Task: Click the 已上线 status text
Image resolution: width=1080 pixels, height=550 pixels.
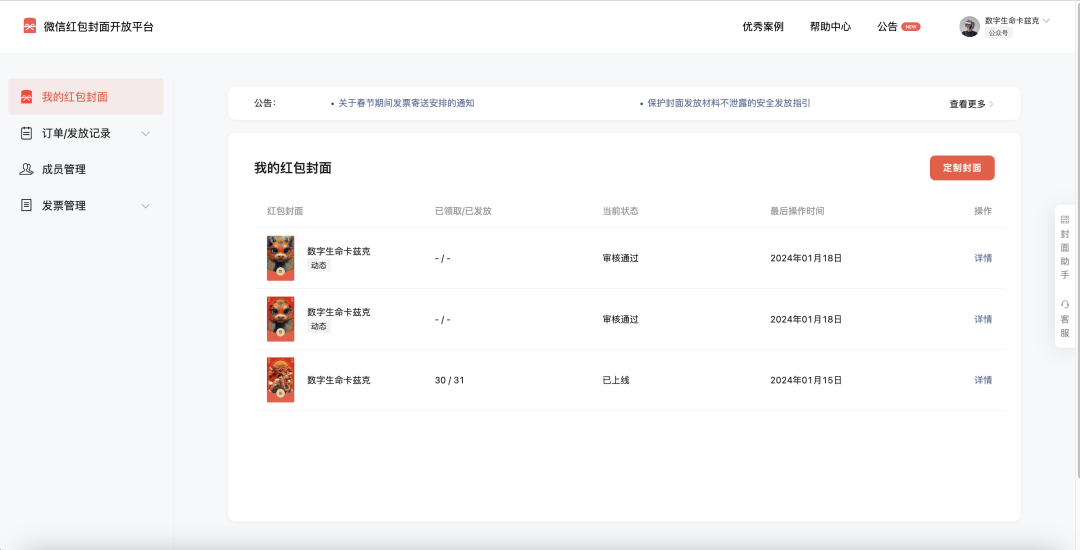Action: tap(616, 380)
